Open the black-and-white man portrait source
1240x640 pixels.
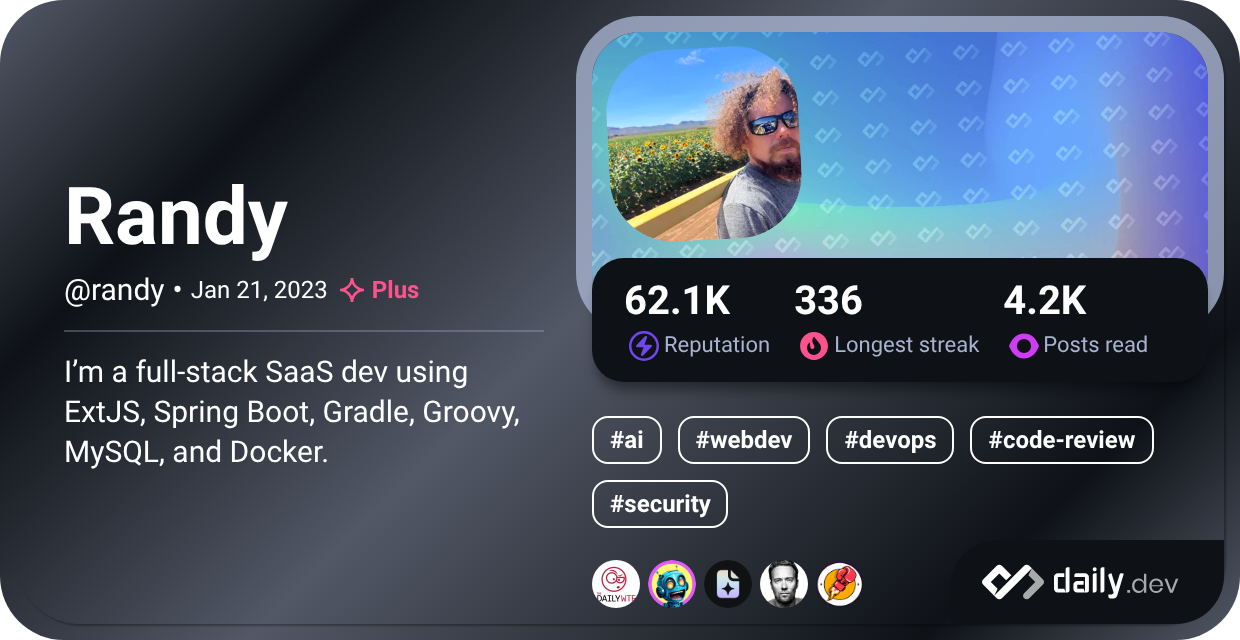[784, 584]
